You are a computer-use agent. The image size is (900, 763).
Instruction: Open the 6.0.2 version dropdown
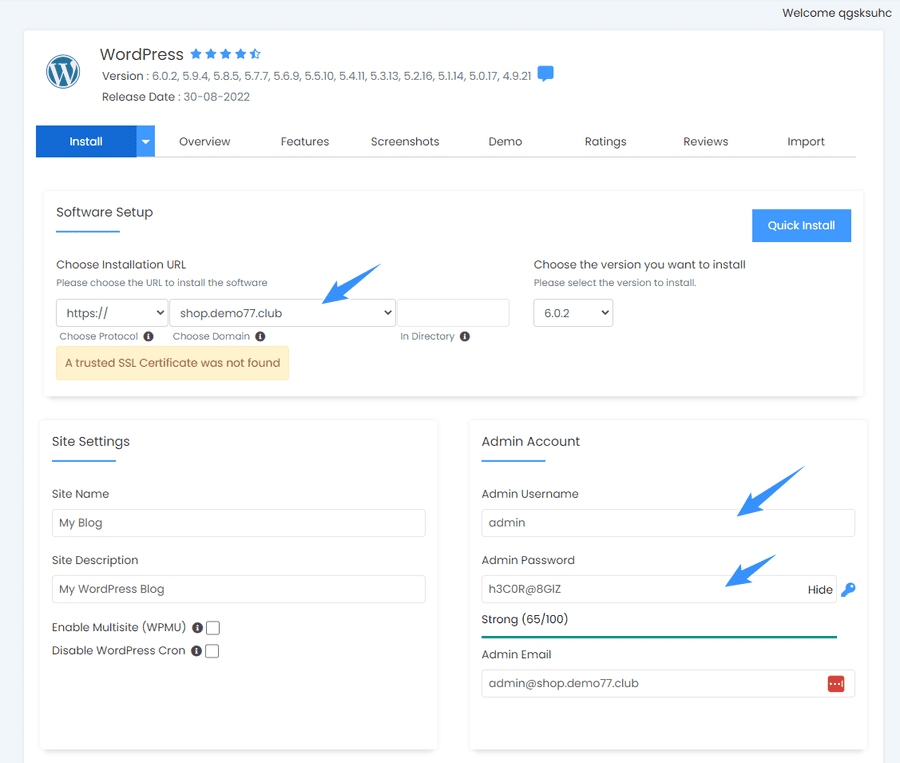coord(573,313)
